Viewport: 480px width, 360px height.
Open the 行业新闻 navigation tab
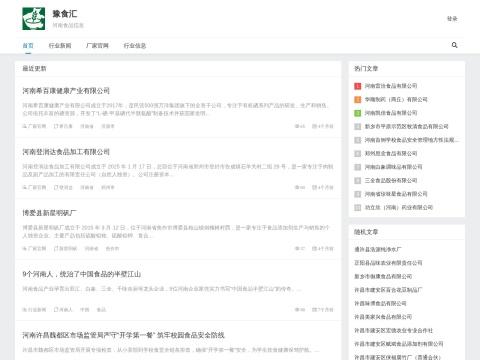(x=60, y=46)
